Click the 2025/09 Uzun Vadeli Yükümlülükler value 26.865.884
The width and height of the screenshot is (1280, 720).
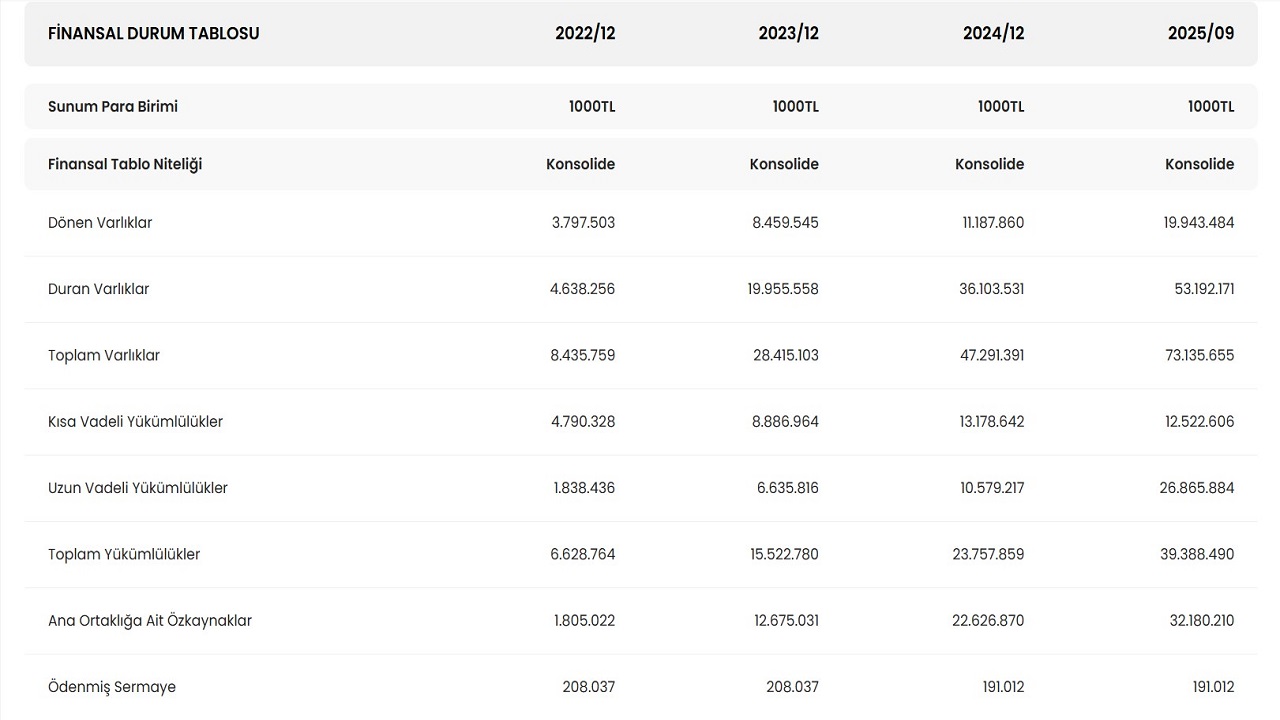1197,488
